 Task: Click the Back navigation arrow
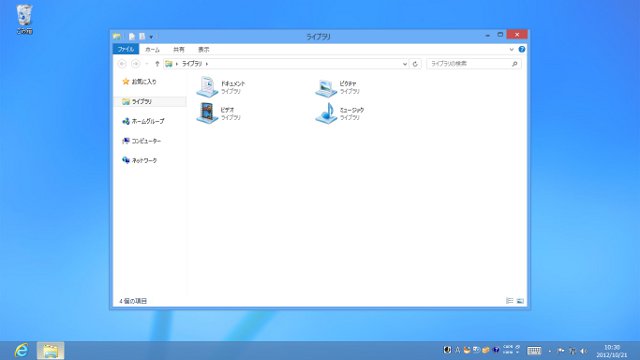coord(122,64)
